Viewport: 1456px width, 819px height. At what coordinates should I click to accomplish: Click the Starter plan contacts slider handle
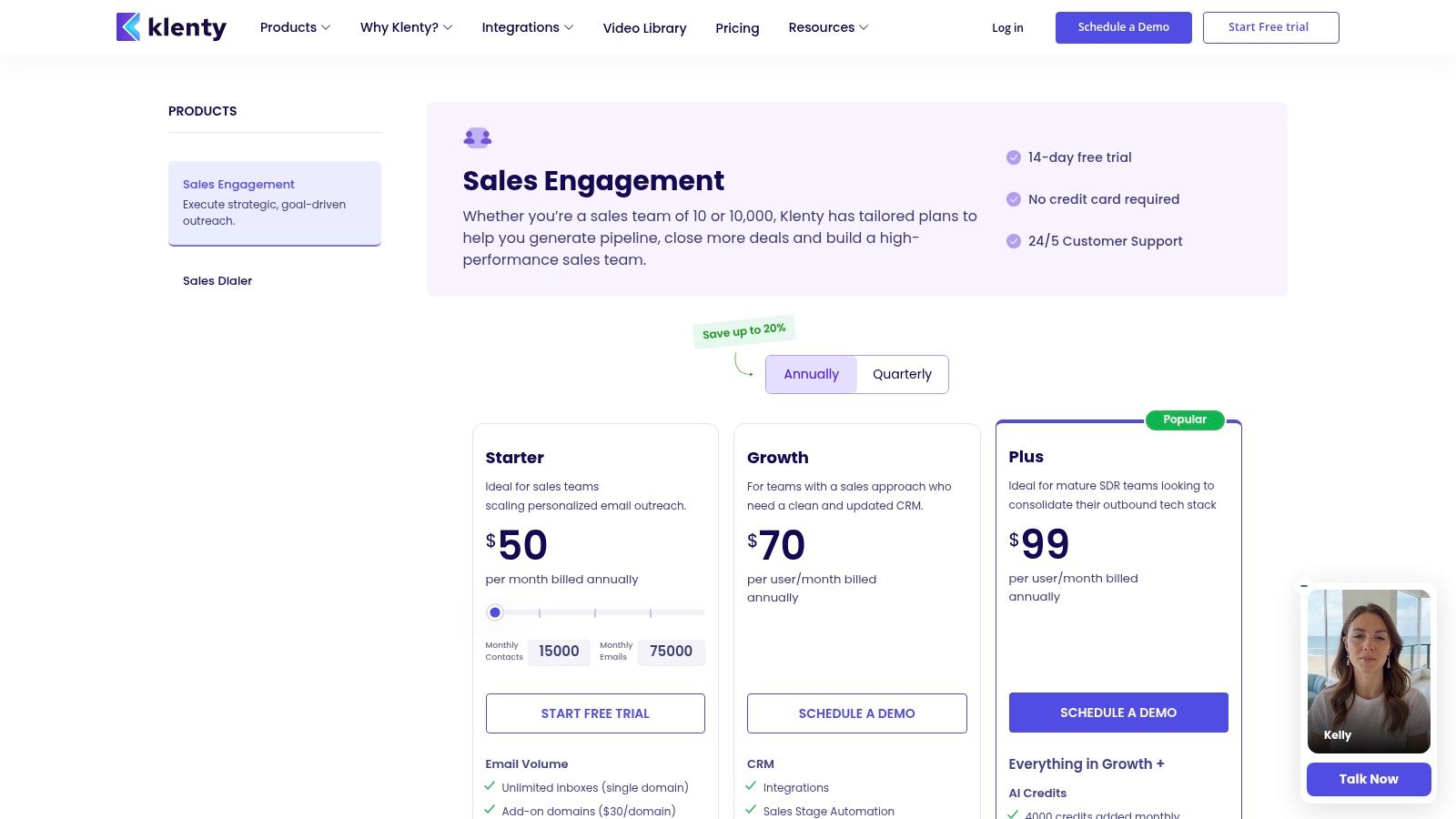[x=495, y=612]
